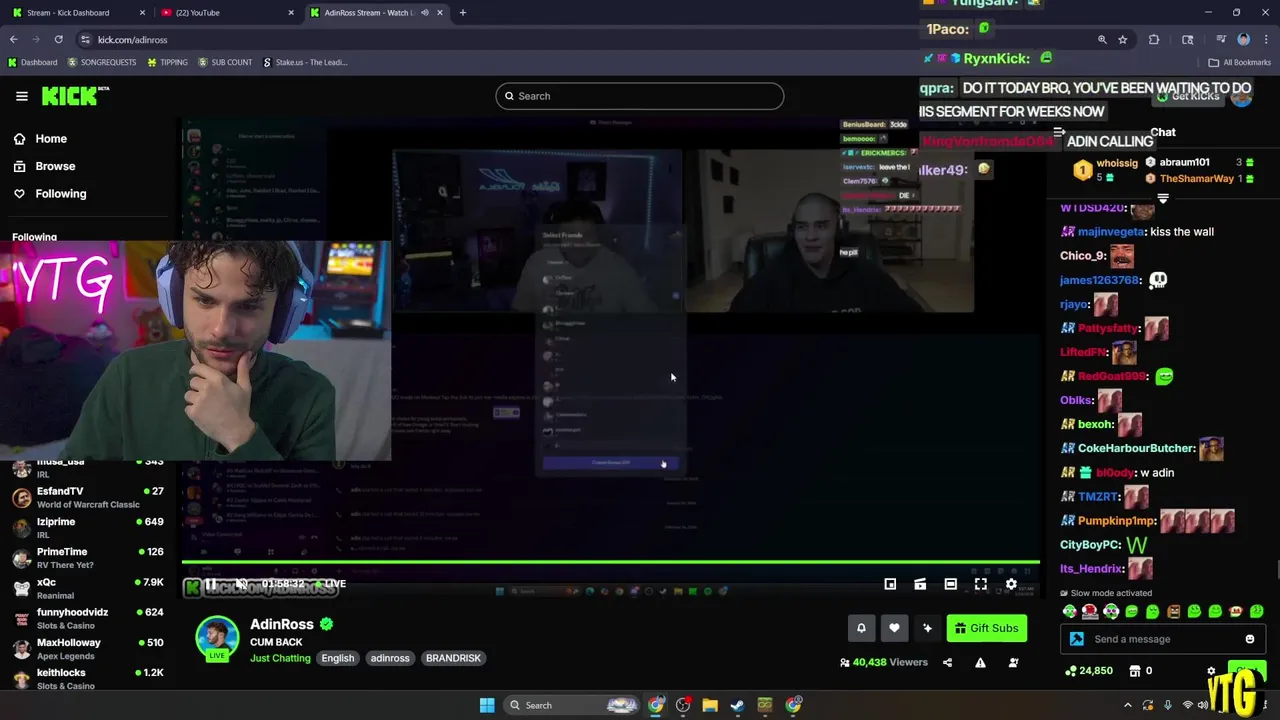Toggle stream notifications bell
Image resolution: width=1280 pixels, height=720 pixels.
coord(861,628)
